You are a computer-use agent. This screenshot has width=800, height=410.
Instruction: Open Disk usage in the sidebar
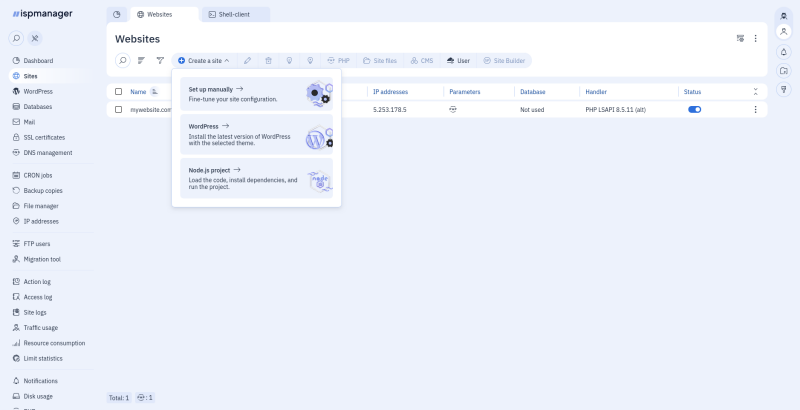(33, 396)
